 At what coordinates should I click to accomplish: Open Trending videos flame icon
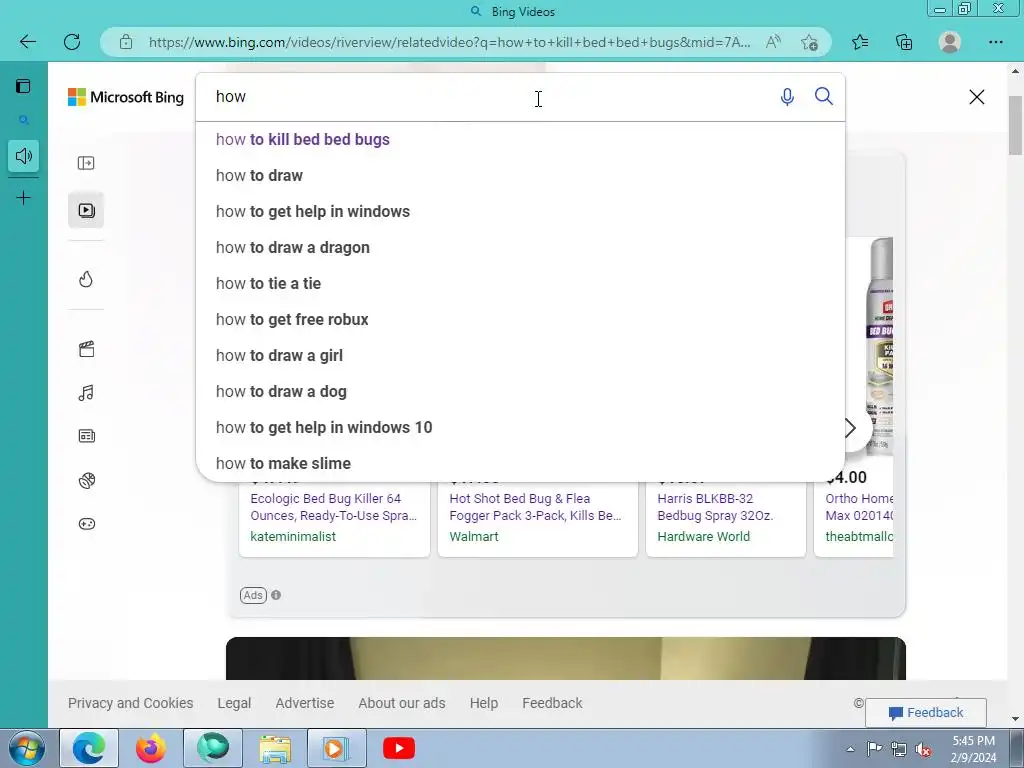point(86,280)
